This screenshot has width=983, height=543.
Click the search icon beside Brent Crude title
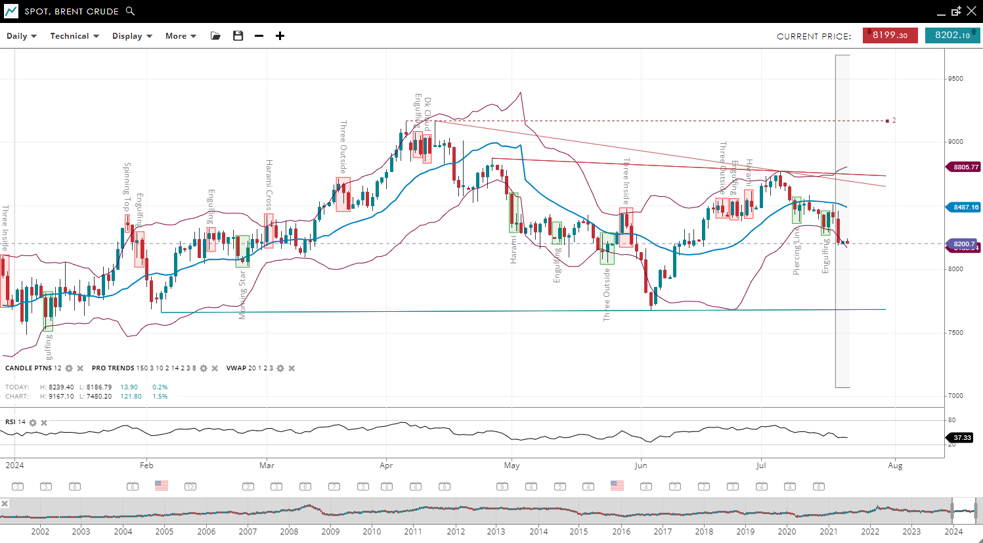(130, 11)
